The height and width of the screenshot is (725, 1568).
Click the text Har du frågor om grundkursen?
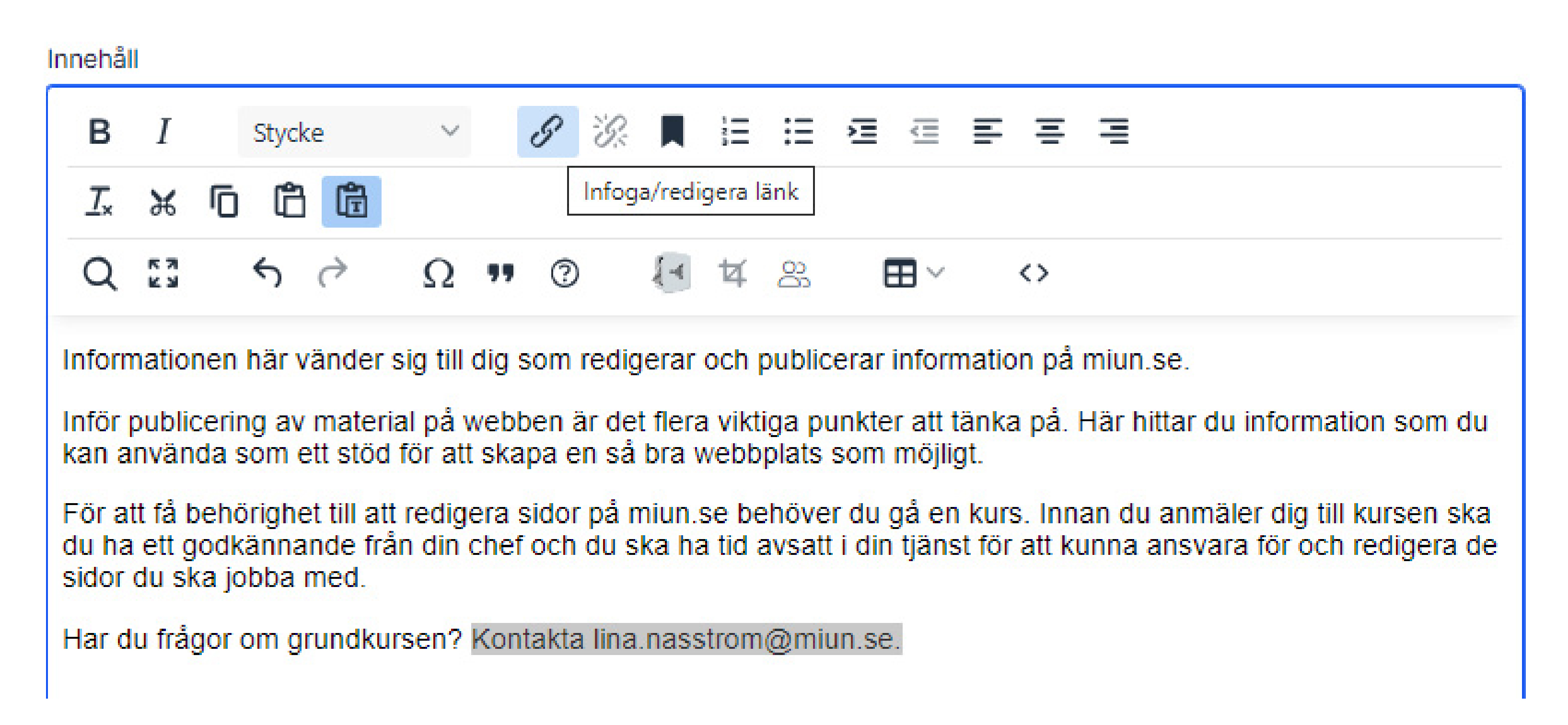262,640
